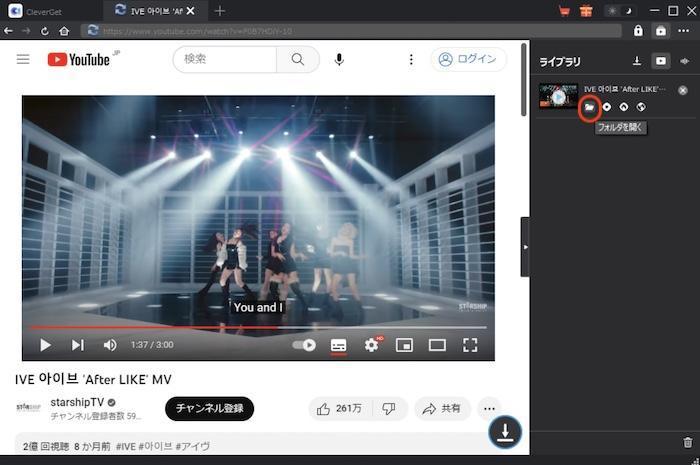Click the ログイン sign-in button
This screenshot has width=700, height=465.
[x=468, y=59]
